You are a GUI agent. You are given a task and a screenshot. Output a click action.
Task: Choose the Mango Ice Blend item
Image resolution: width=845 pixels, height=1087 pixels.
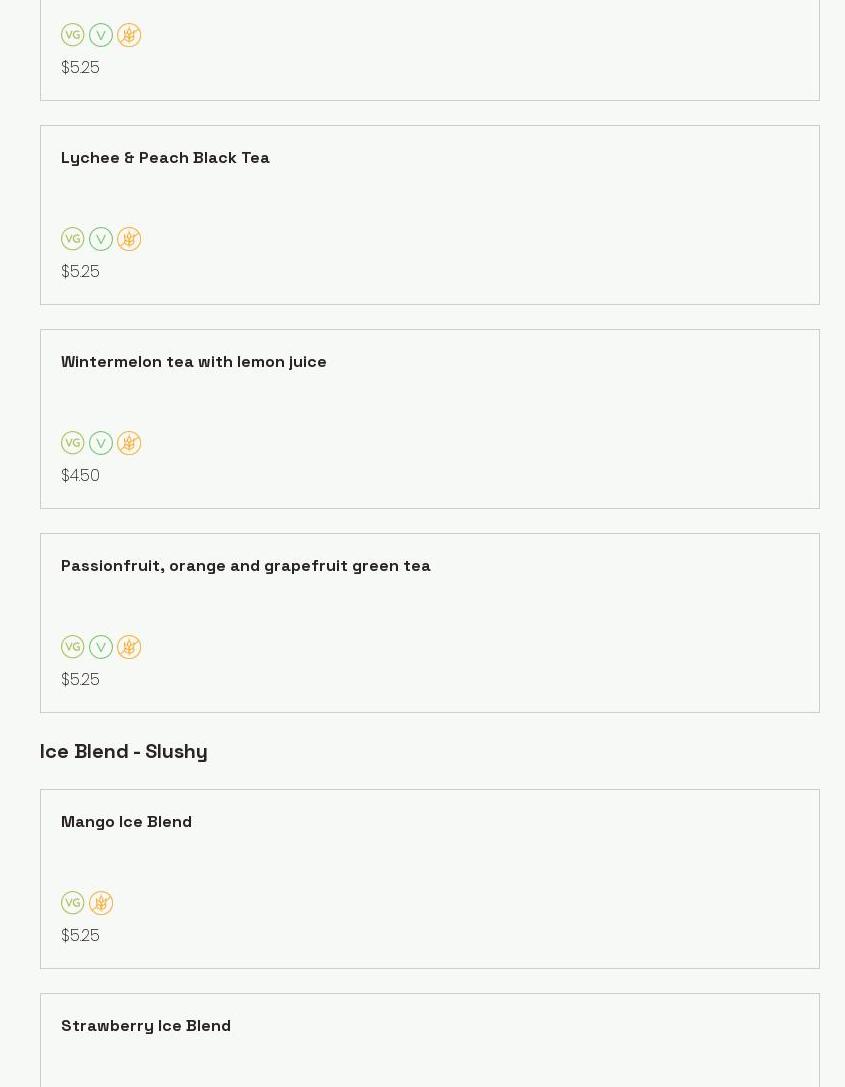(126, 822)
